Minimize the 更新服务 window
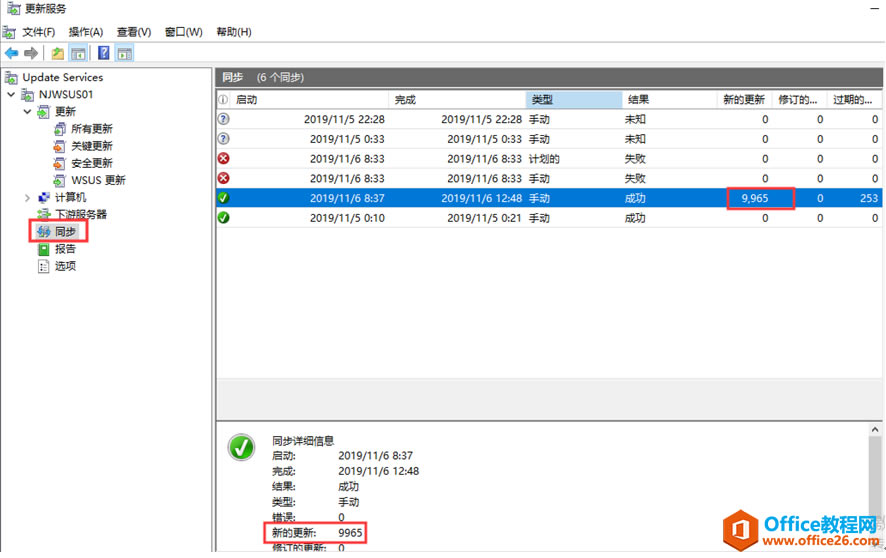The image size is (886, 558). [x=875, y=8]
